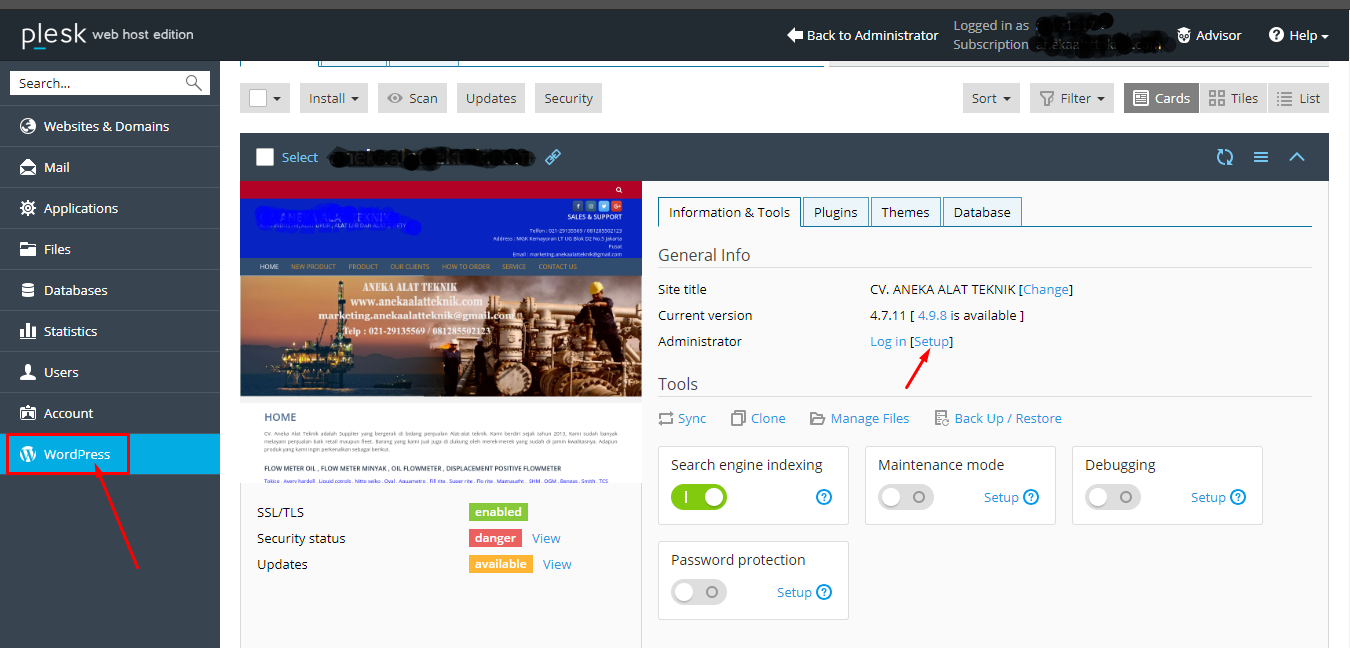This screenshot has height=648, width=1350.
Task: Select WordPress in sidebar
Action: pos(110,454)
